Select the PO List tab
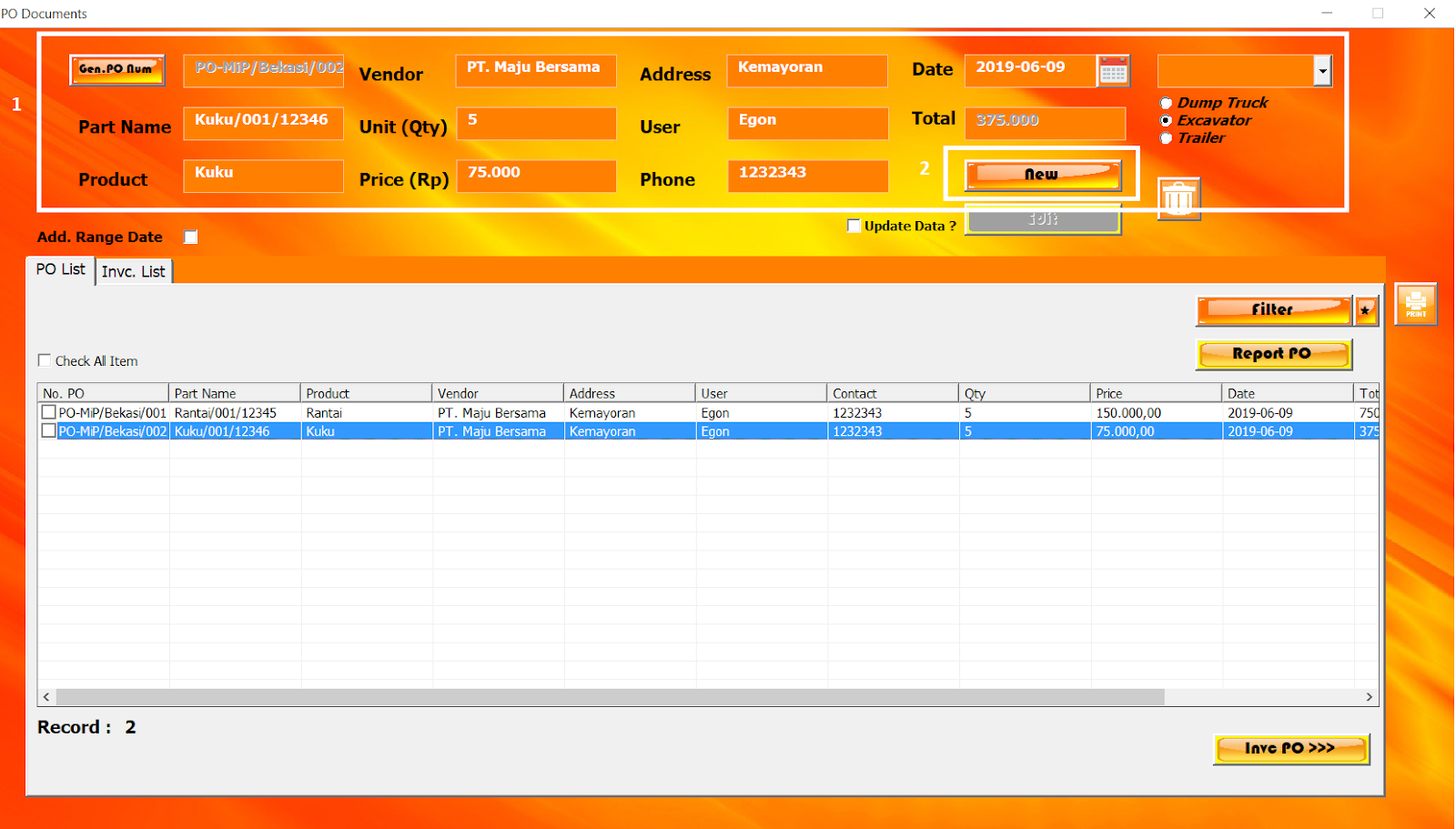Viewport: 1456px width, 829px height. 60,268
